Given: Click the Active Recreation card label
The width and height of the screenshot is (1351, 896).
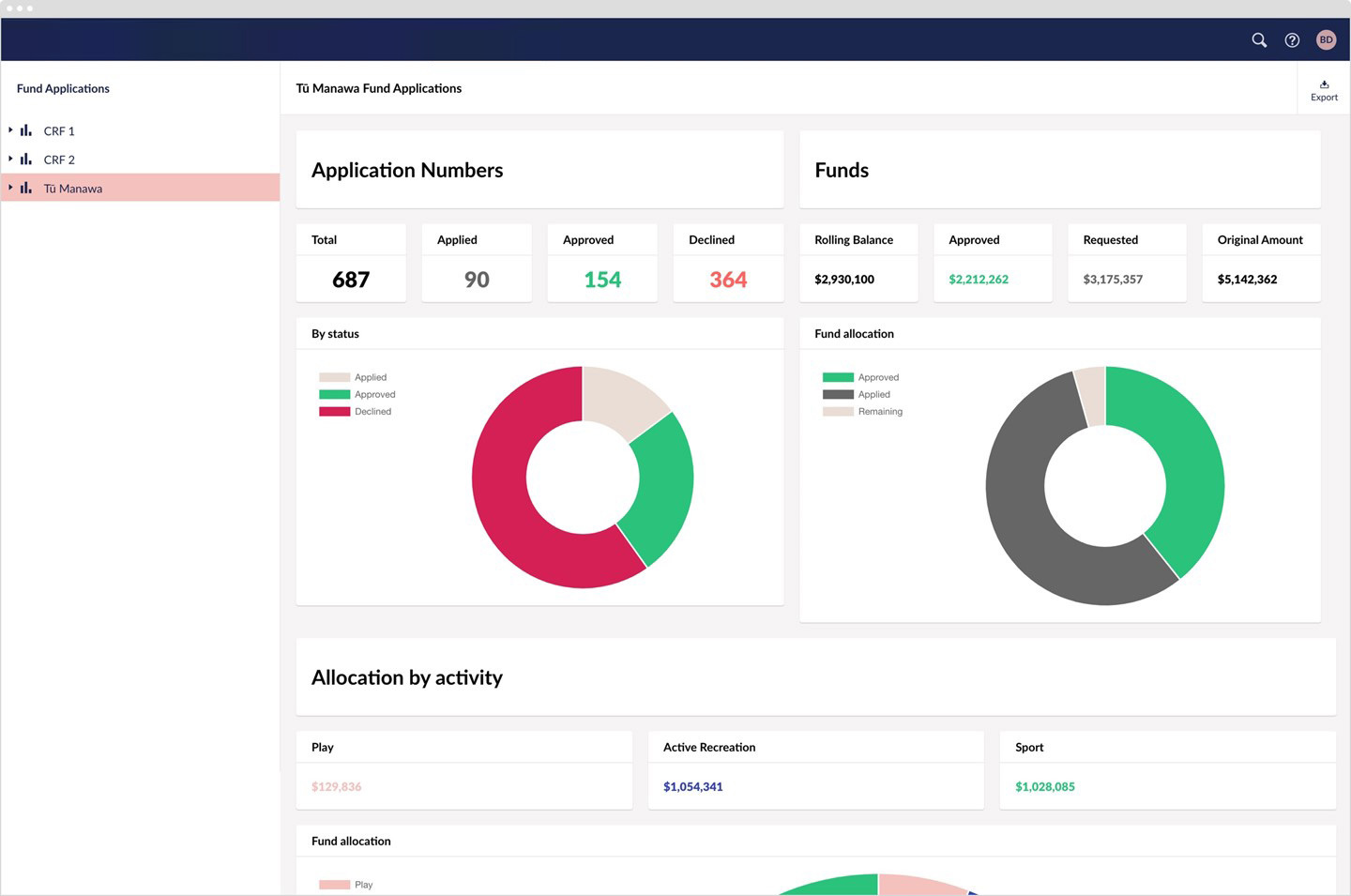Looking at the screenshot, I should pyautogui.click(x=709, y=748).
